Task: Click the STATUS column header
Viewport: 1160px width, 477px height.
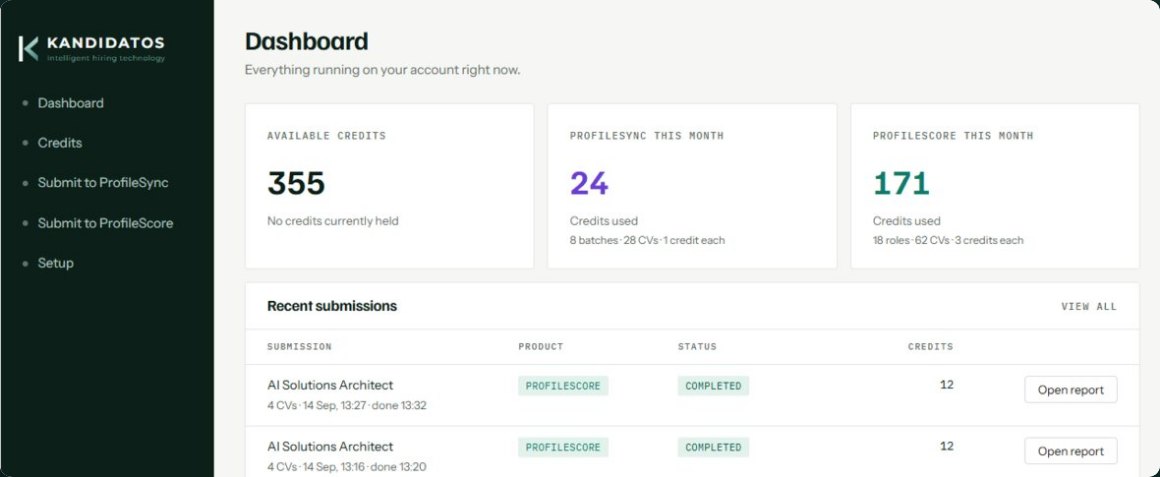Action: [x=697, y=346]
